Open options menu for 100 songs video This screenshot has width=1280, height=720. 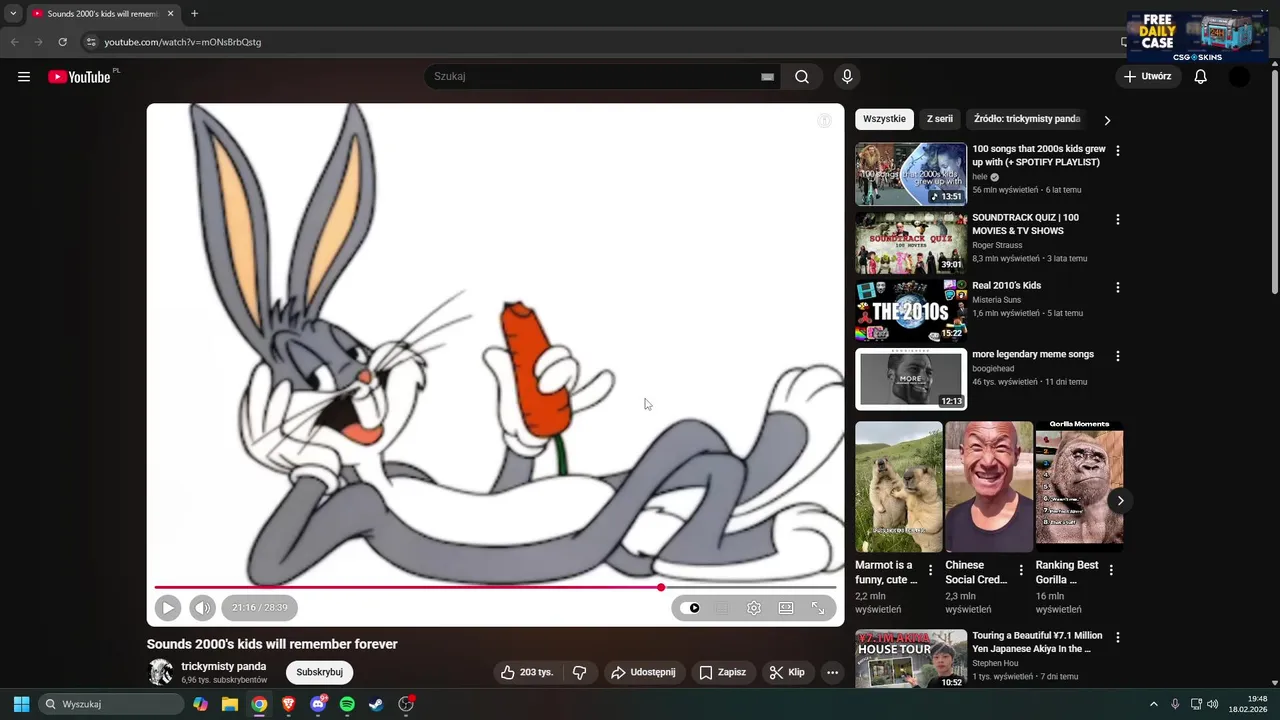(1118, 151)
